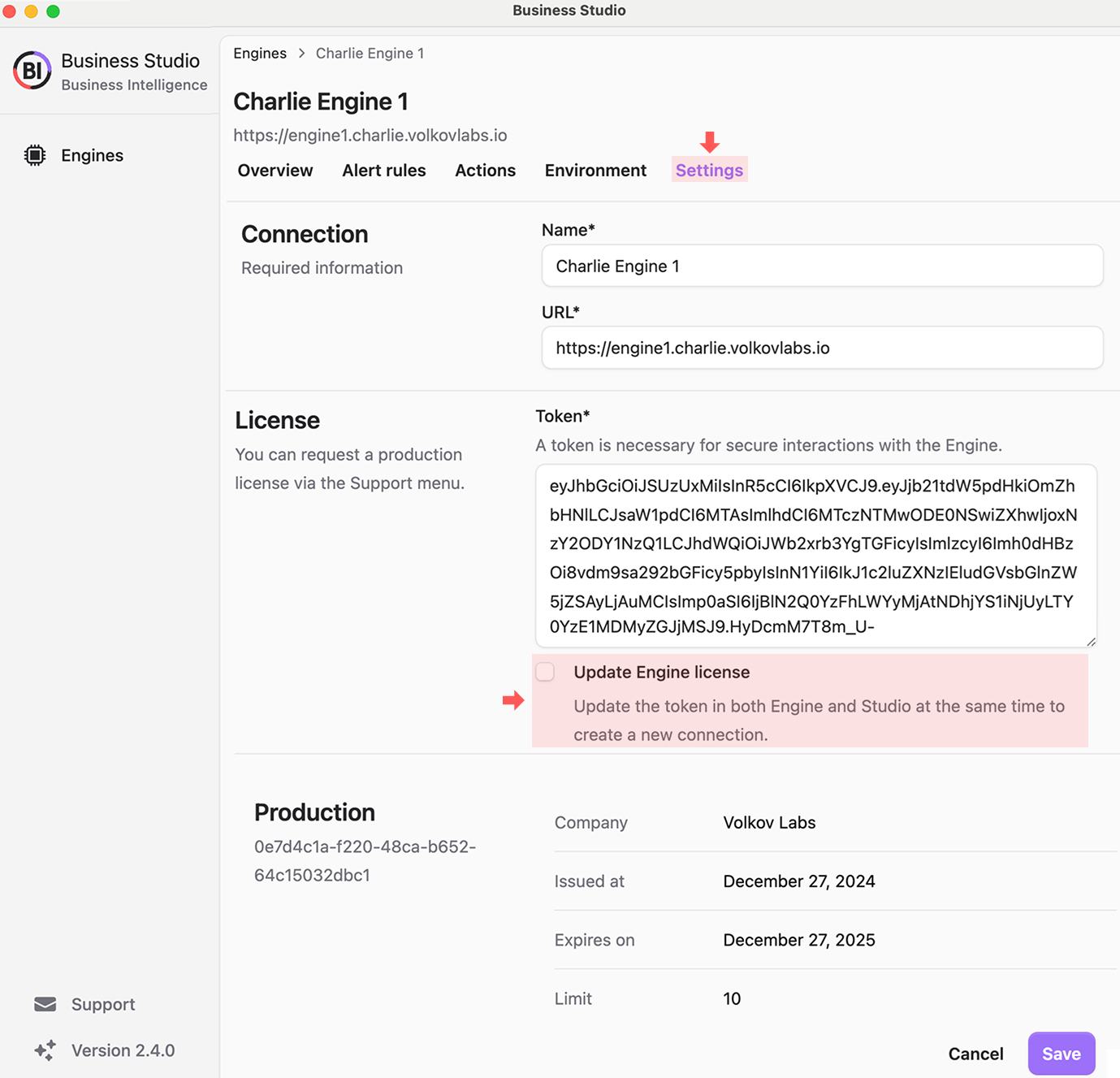Click the Issued at row label

590,881
